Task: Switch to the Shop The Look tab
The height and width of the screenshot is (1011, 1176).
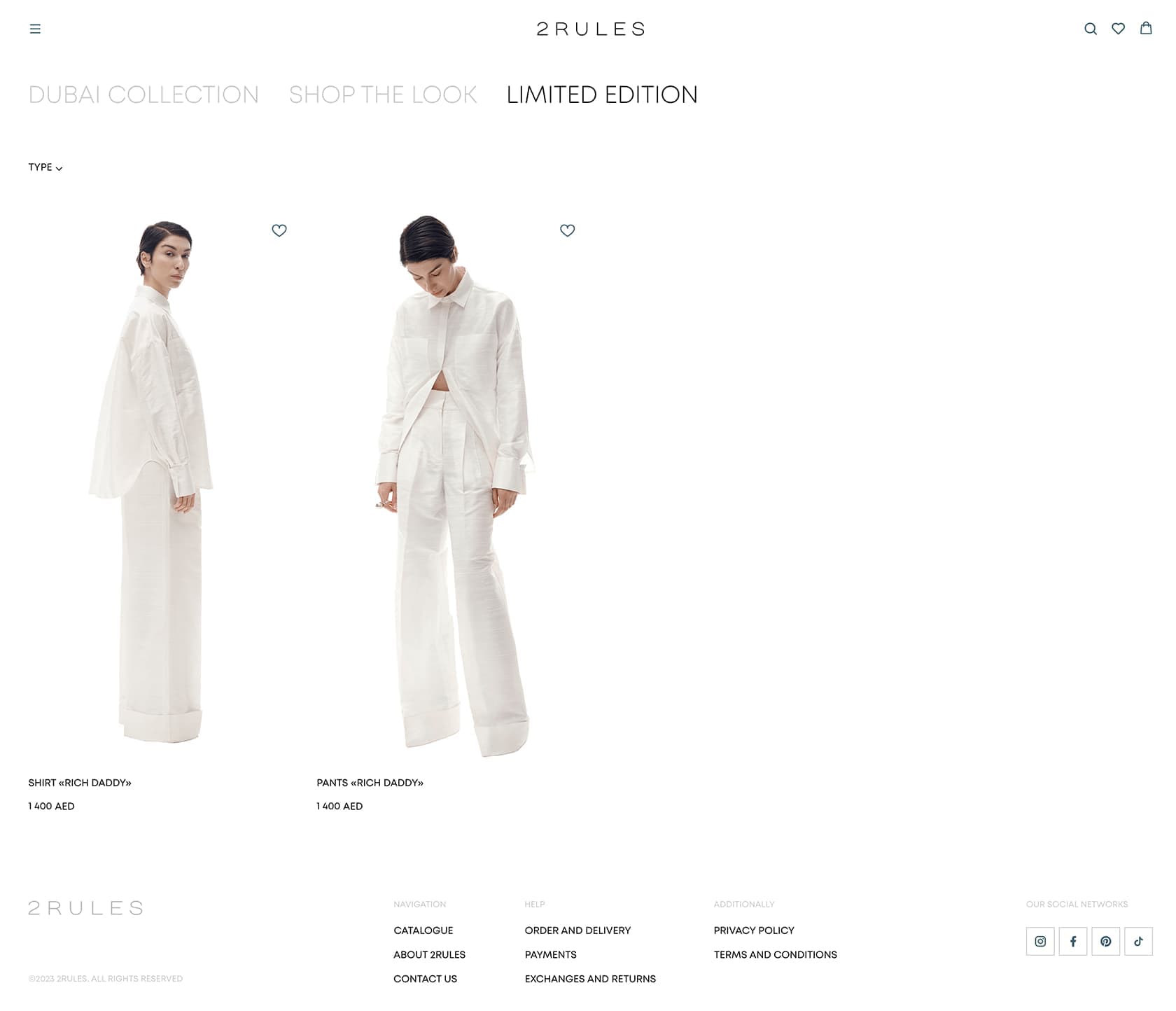Action: click(x=383, y=95)
